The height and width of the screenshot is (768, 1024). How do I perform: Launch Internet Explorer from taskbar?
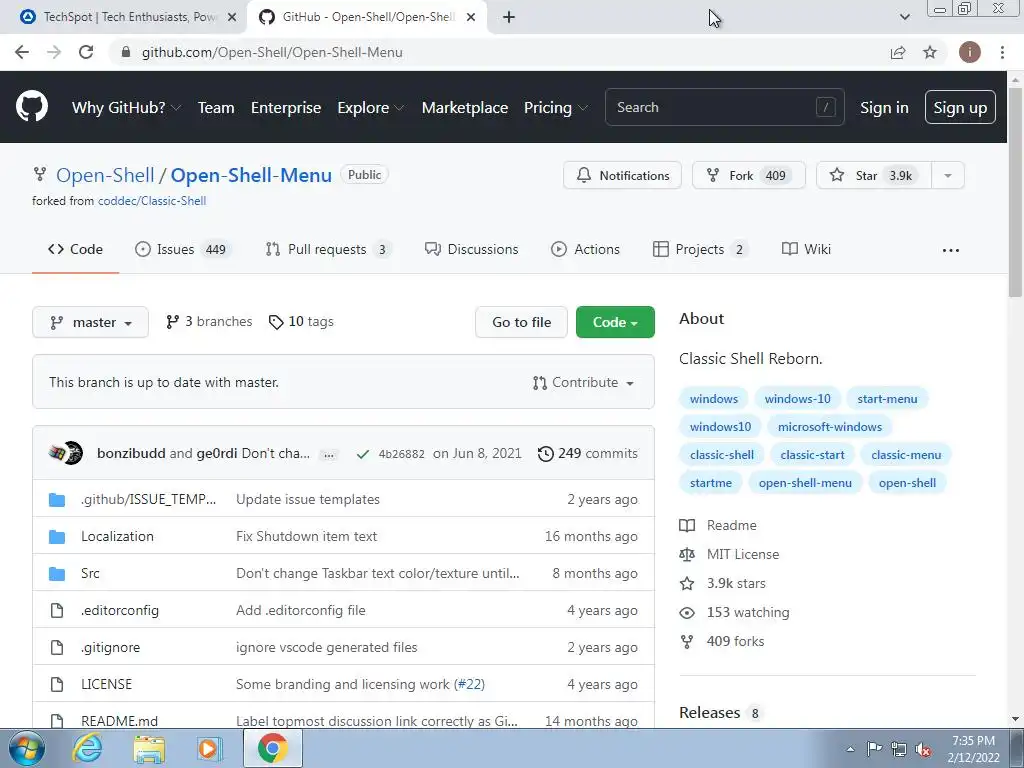pyautogui.click(x=88, y=748)
